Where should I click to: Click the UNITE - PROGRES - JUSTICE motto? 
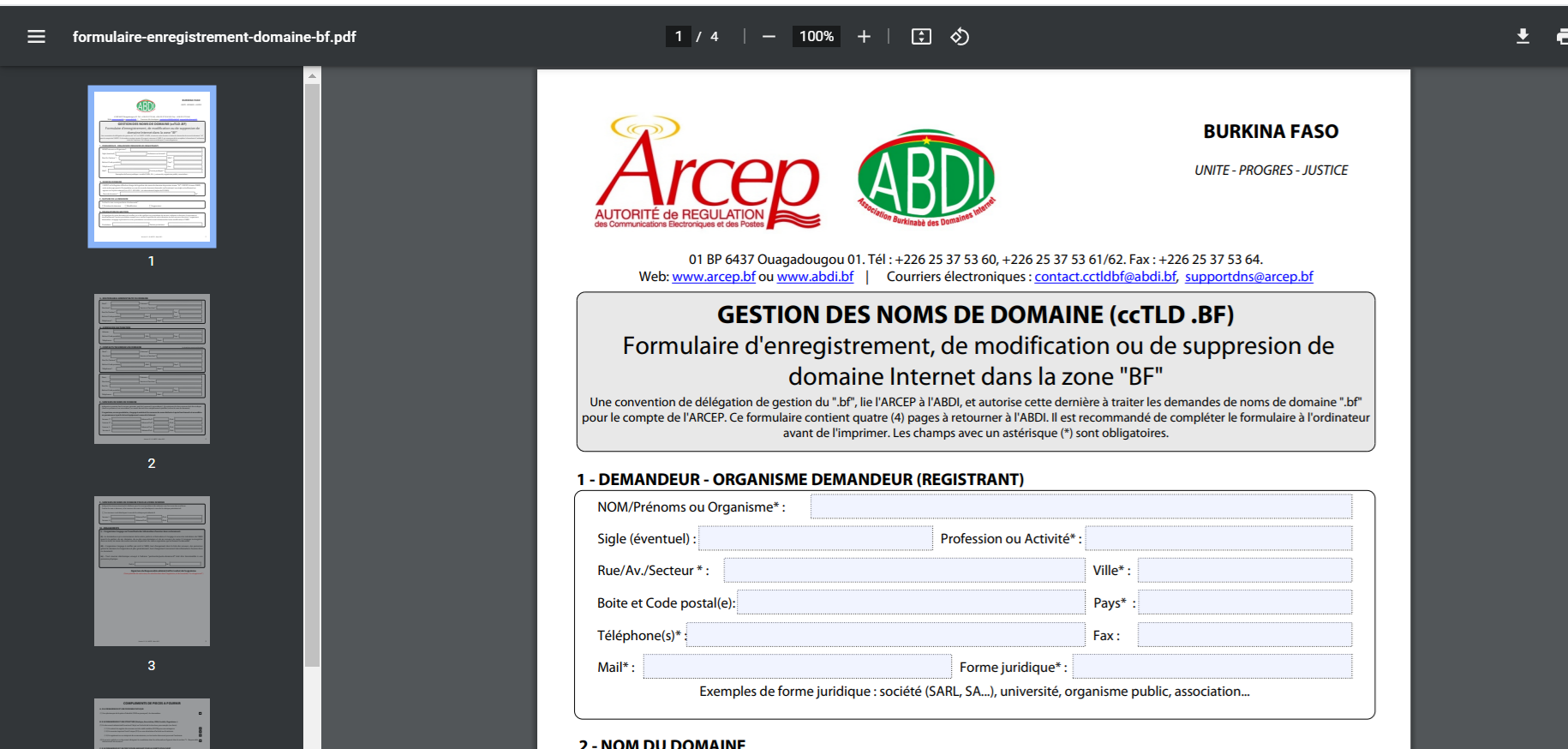pos(1271,171)
